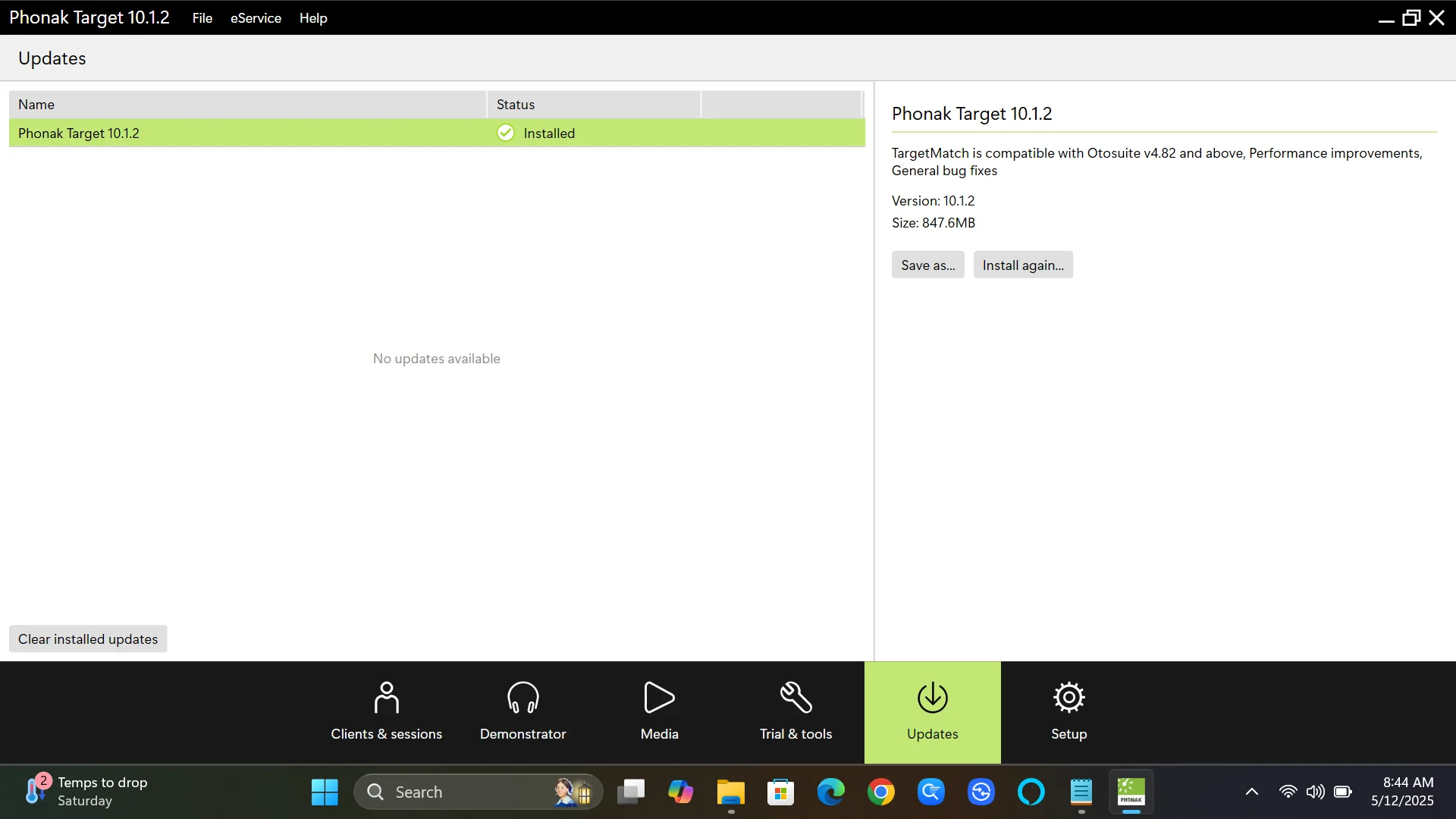Open the Notepad taskbar icon

click(x=1081, y=792)
